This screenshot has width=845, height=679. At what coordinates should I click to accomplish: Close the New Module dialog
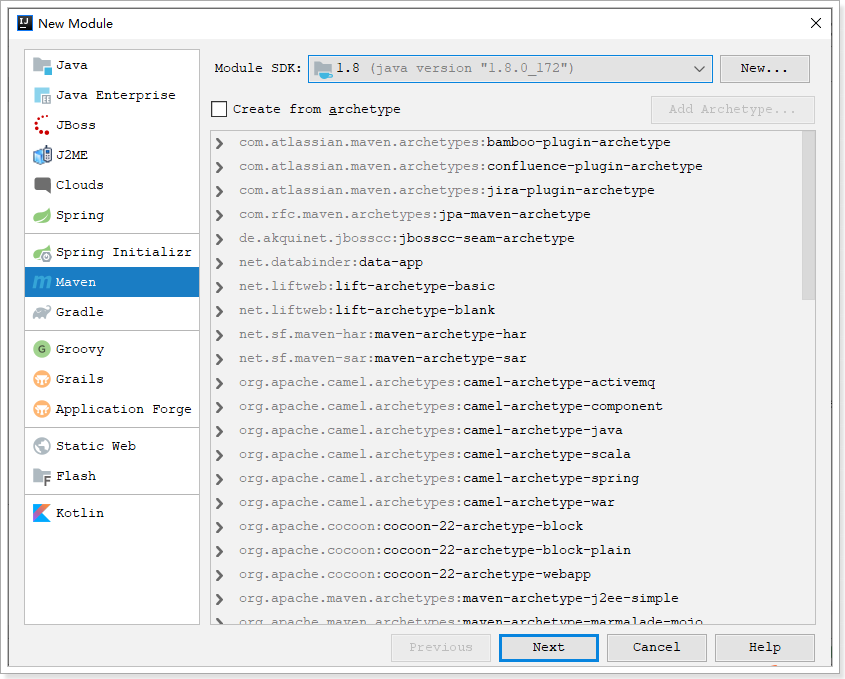(x=816, y=23)
